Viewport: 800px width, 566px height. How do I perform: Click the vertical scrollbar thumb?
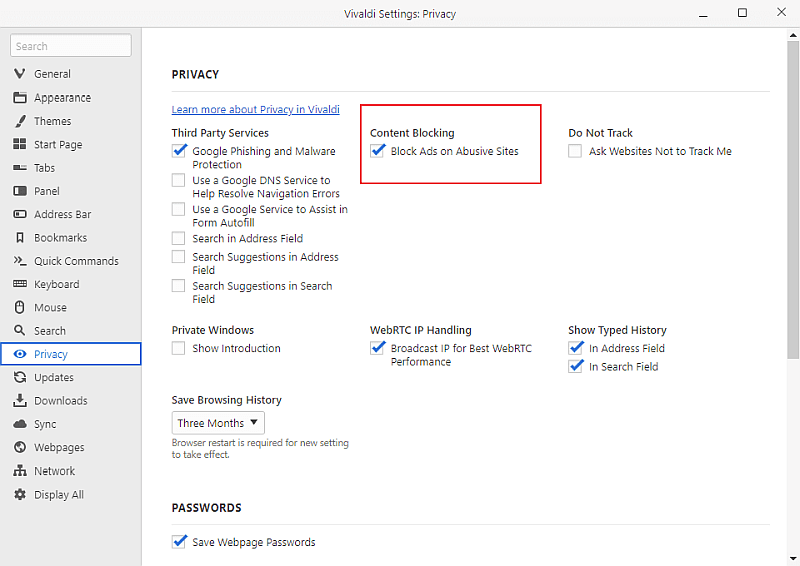793,200
